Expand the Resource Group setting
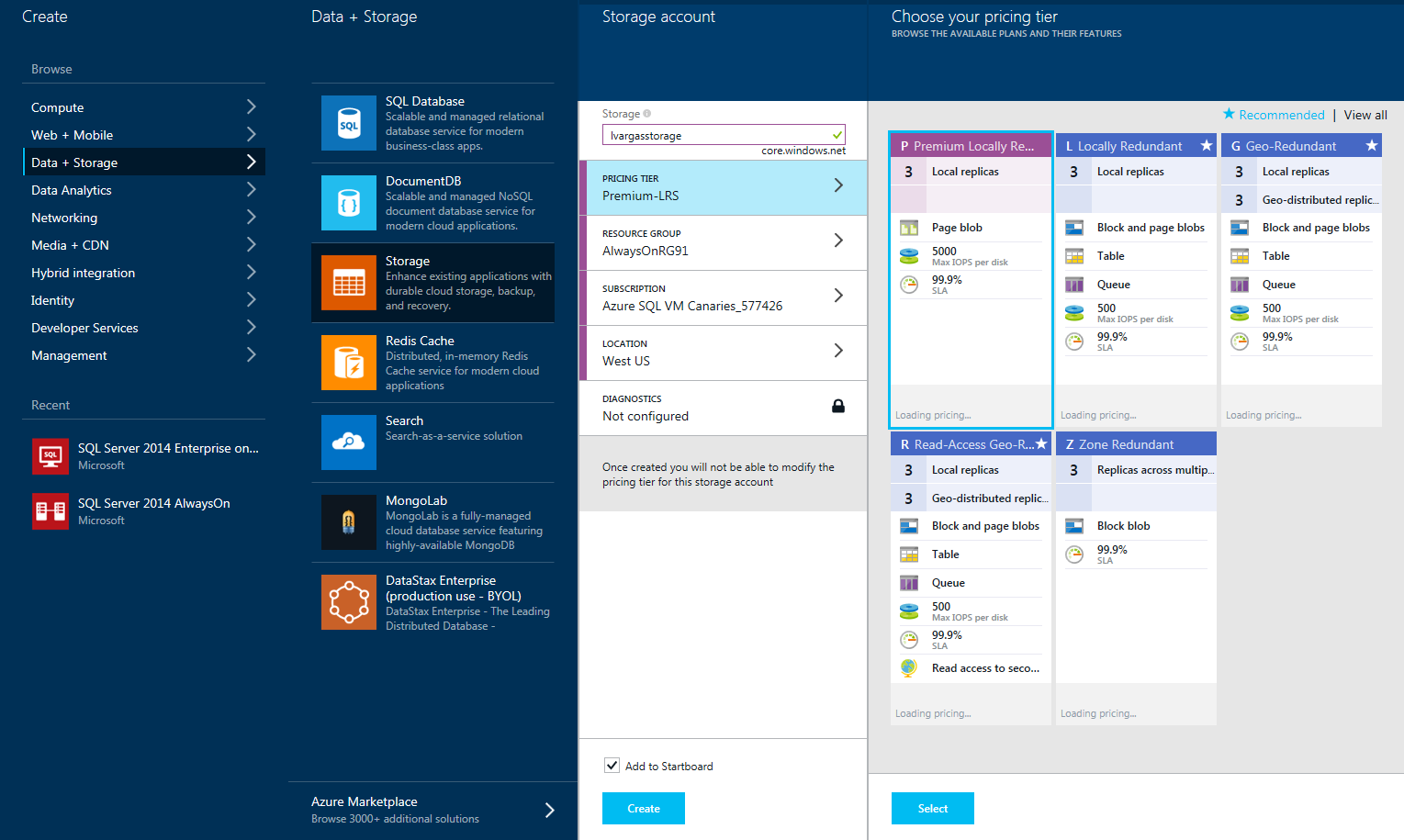This screenshot has height=840, width=1404. [723, 242]
